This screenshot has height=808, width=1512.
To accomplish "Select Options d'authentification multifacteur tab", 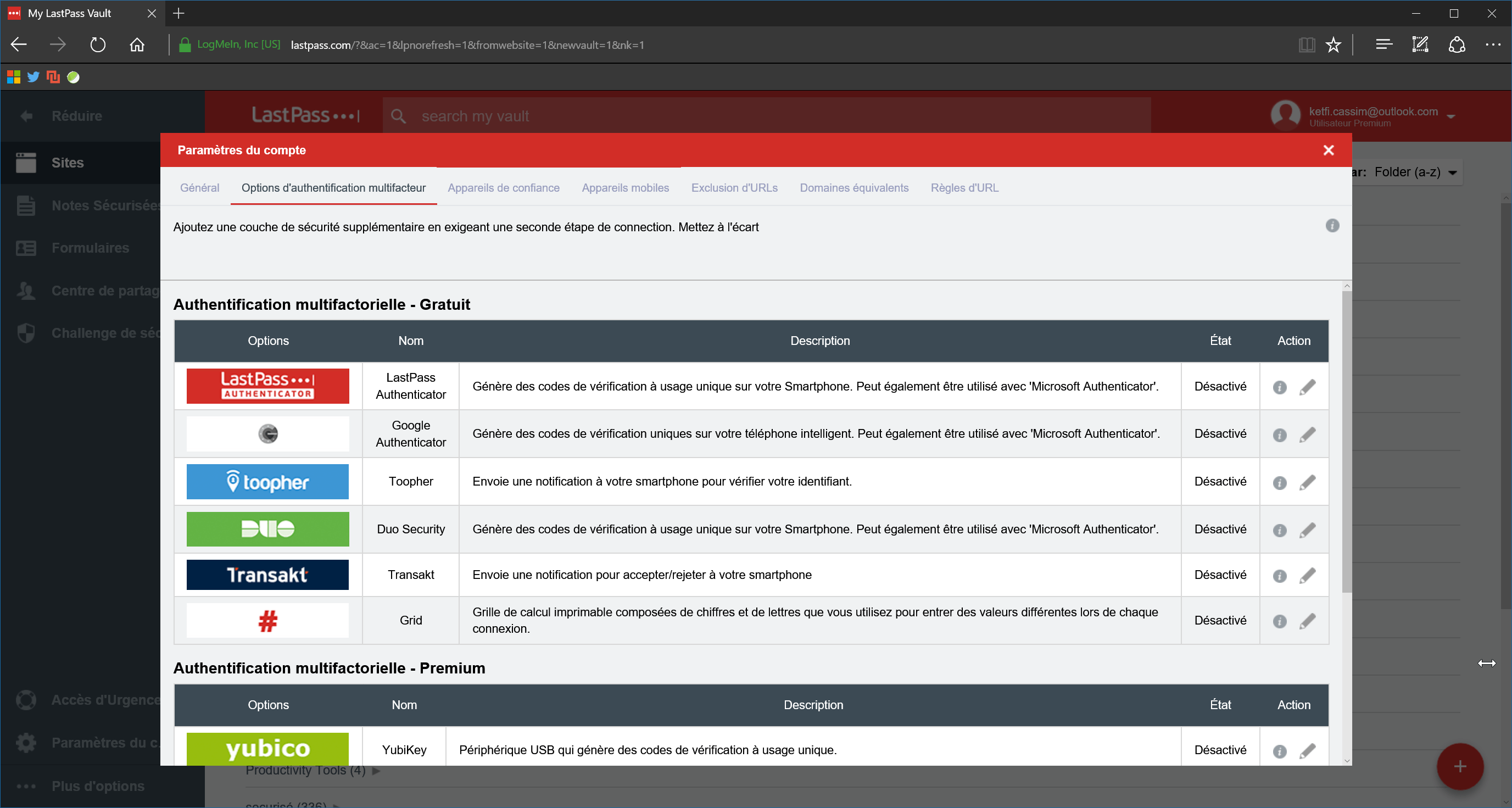I will (x=333, y=188).
